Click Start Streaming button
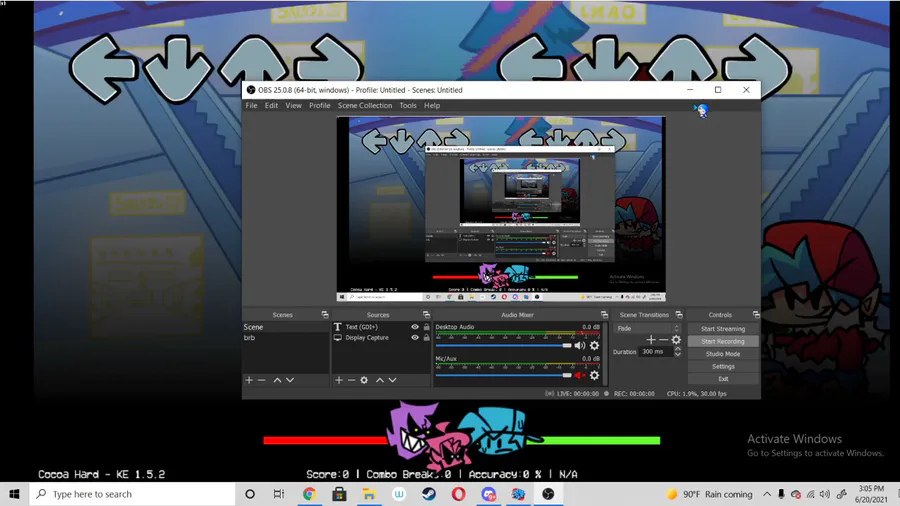The image size is (900, 506). point(723,329)
